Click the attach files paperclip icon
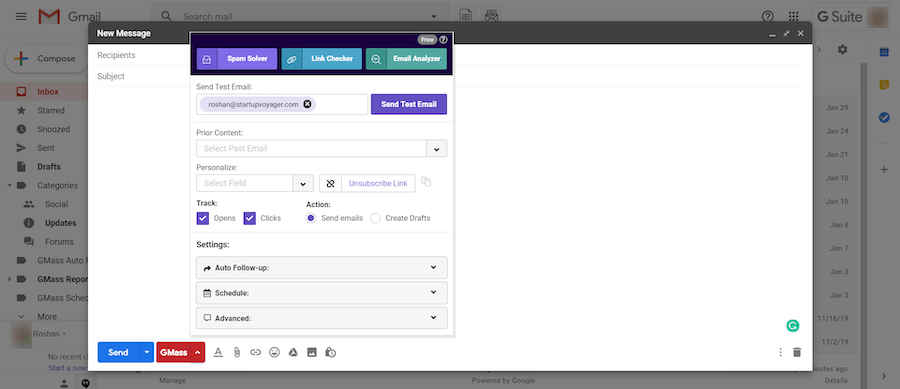The image size is (900, 389). (x=236, y=352)
